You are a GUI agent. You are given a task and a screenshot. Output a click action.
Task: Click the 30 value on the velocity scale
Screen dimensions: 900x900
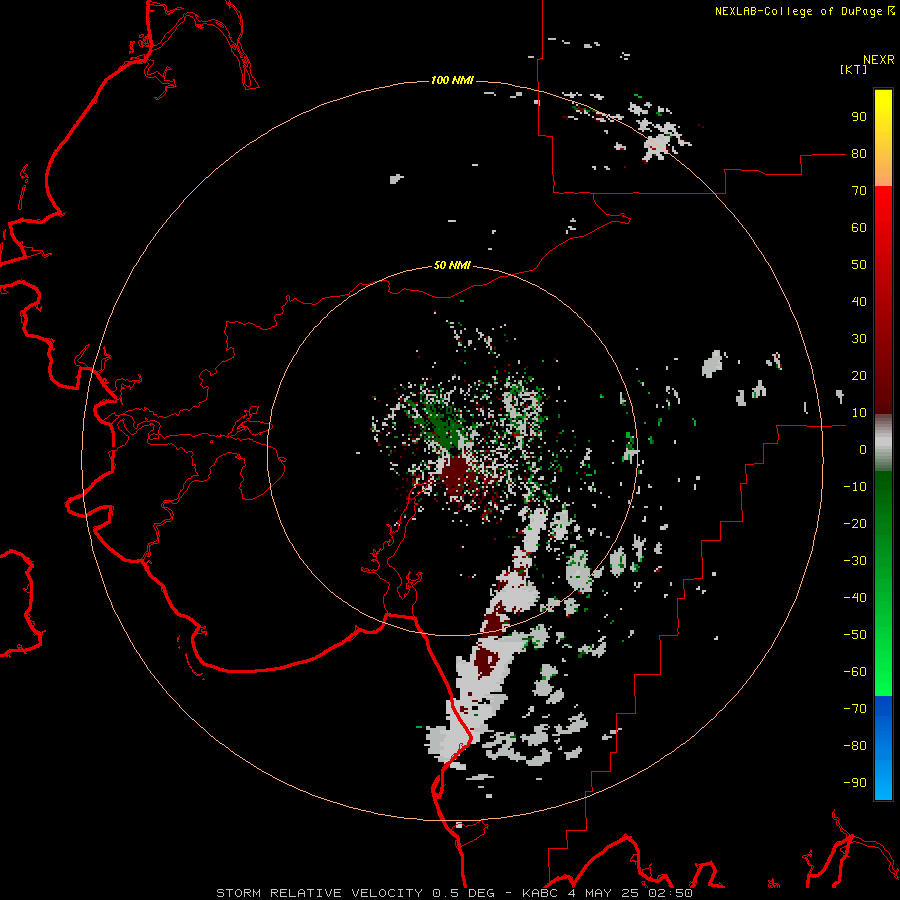pos(859,339)
